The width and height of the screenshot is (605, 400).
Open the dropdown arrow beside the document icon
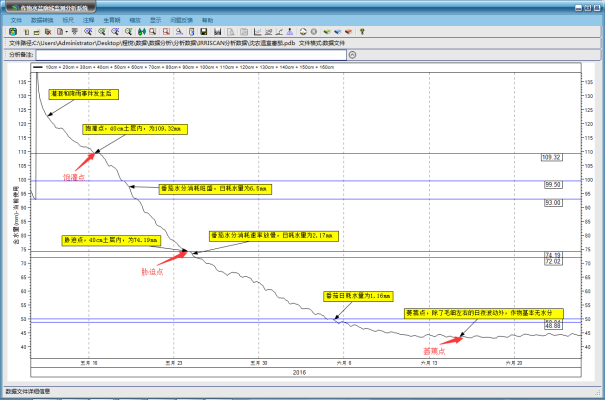click(66, 32)
